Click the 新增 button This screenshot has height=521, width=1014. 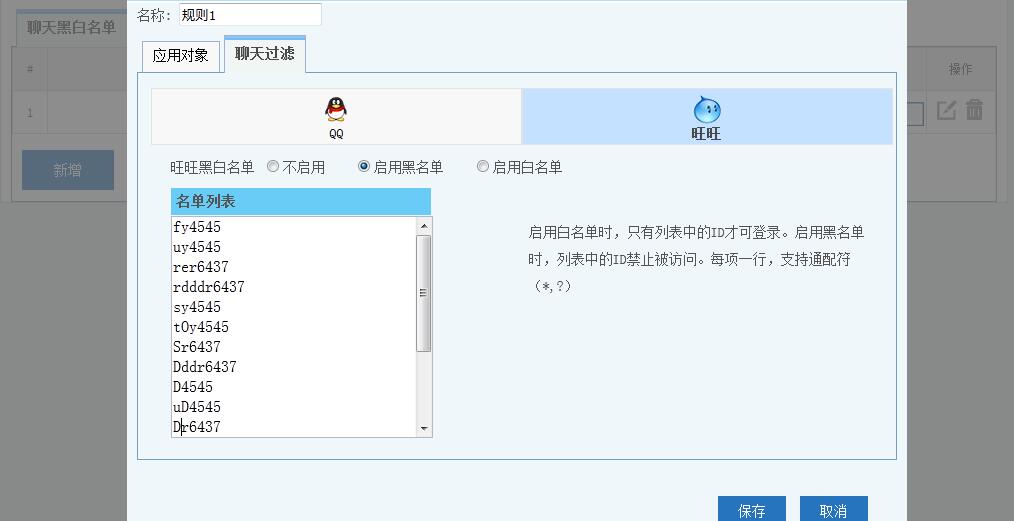(68, 171)
